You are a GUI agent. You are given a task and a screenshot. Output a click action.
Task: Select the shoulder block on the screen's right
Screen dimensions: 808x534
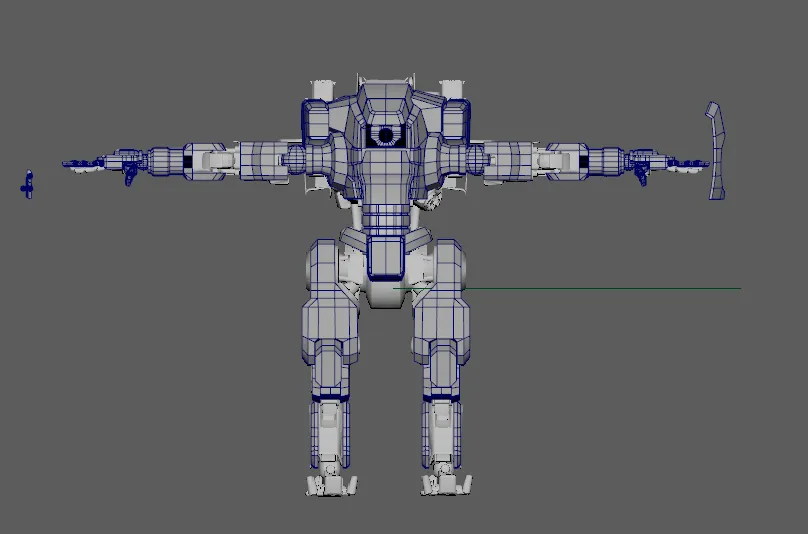pyautogui.click(x=454, y=118)
